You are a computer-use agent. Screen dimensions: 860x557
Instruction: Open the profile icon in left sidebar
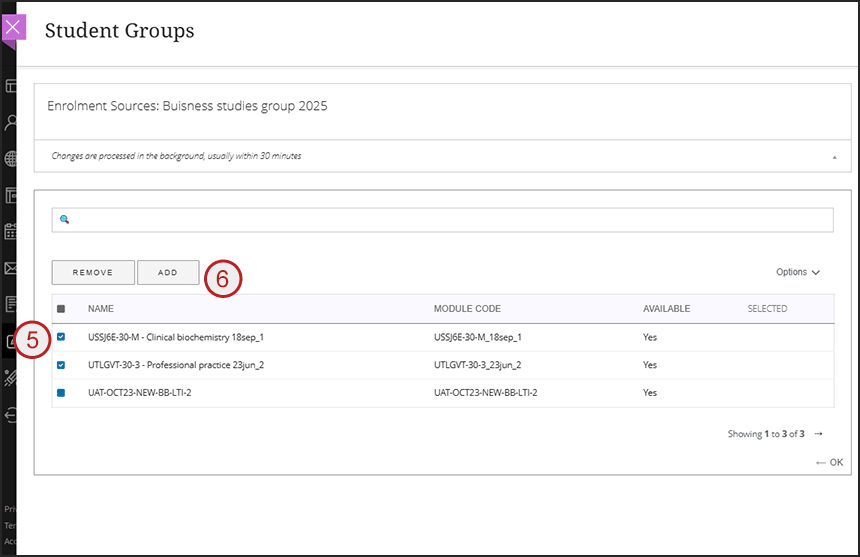(x=11, y=123)
